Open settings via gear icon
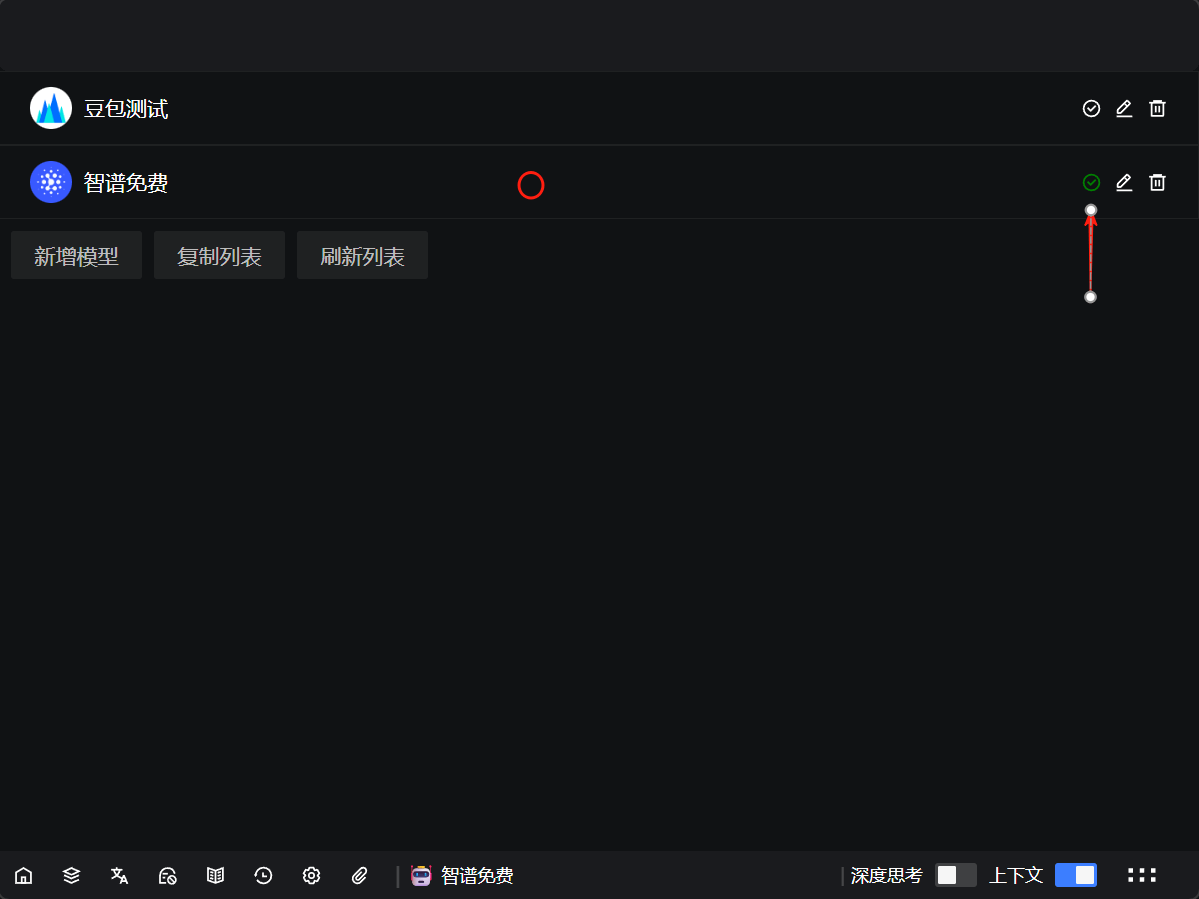This screenshot has width=1199, height=899. tap(311, 876)
